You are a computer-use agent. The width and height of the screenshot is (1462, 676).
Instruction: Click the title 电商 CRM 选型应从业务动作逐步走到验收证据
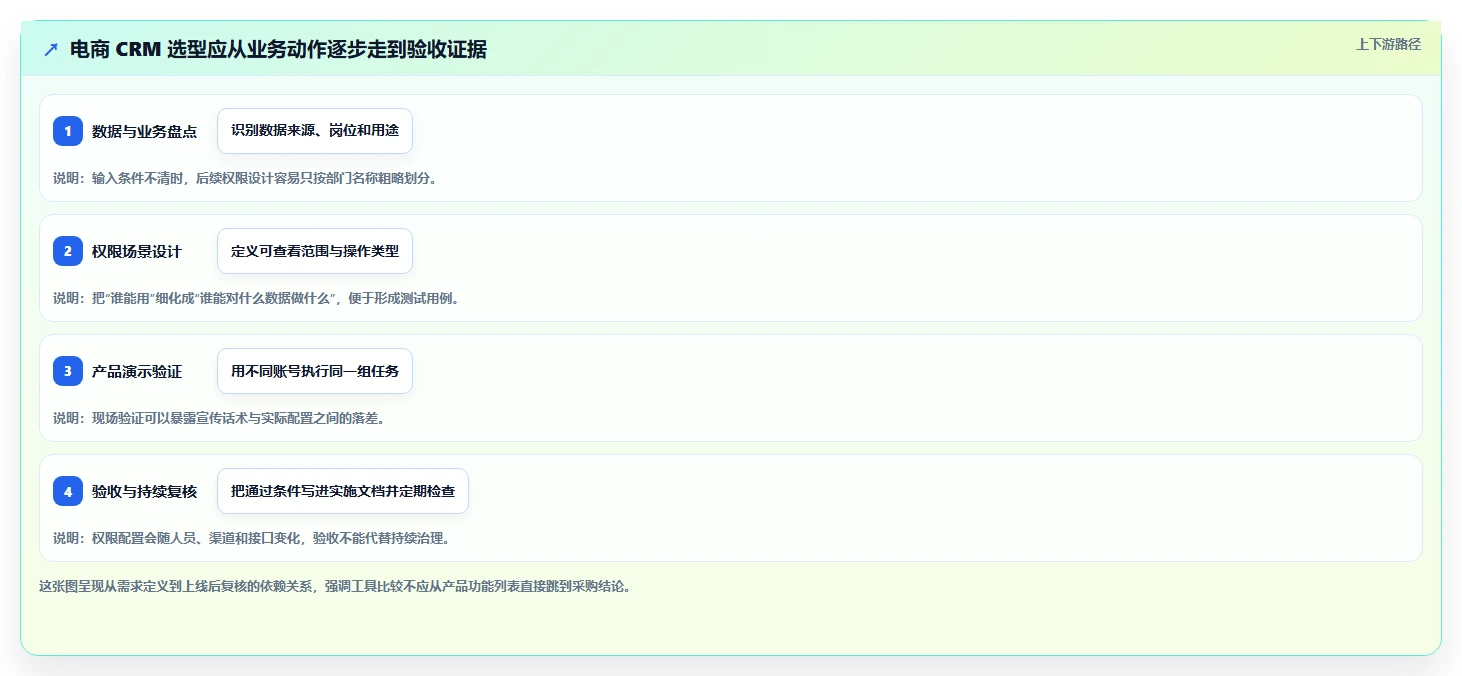[x=278, y=50]
